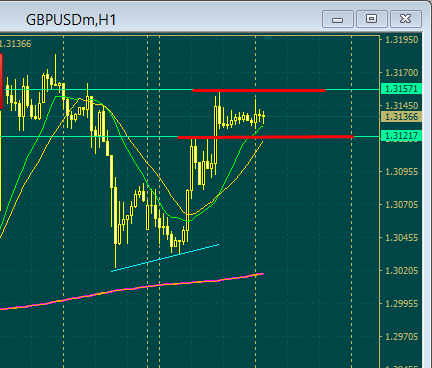Click the 1.30205 price scale label

click(x=401, y=270)
